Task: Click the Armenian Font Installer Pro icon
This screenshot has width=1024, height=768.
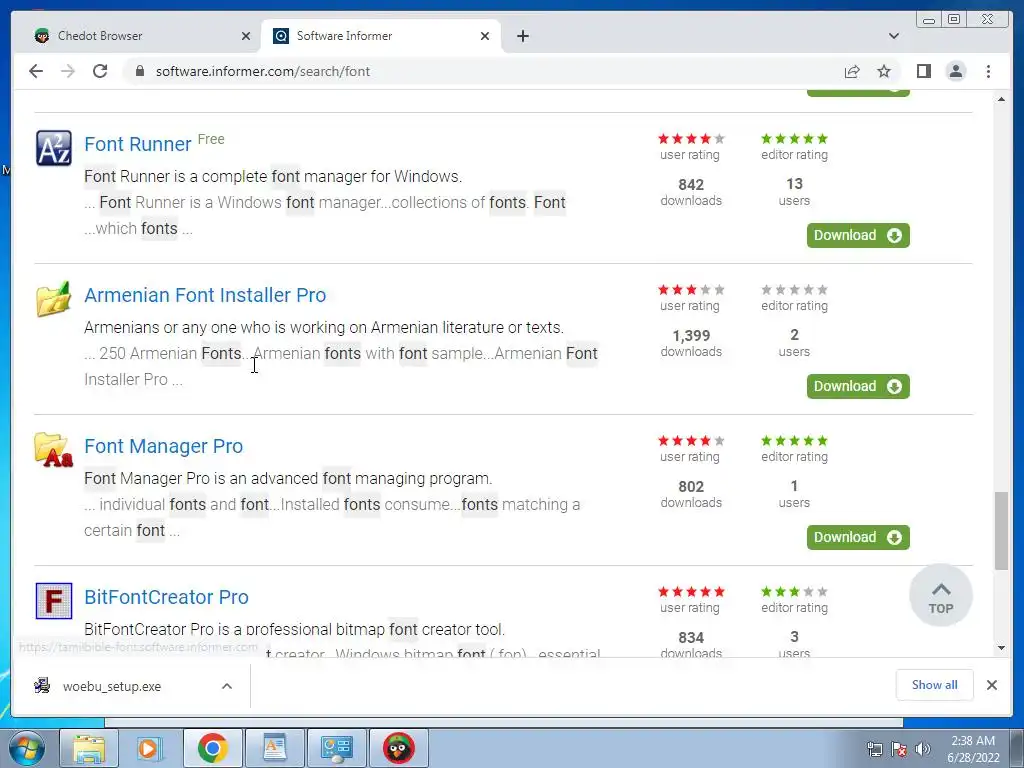Action: click(54, 299)
